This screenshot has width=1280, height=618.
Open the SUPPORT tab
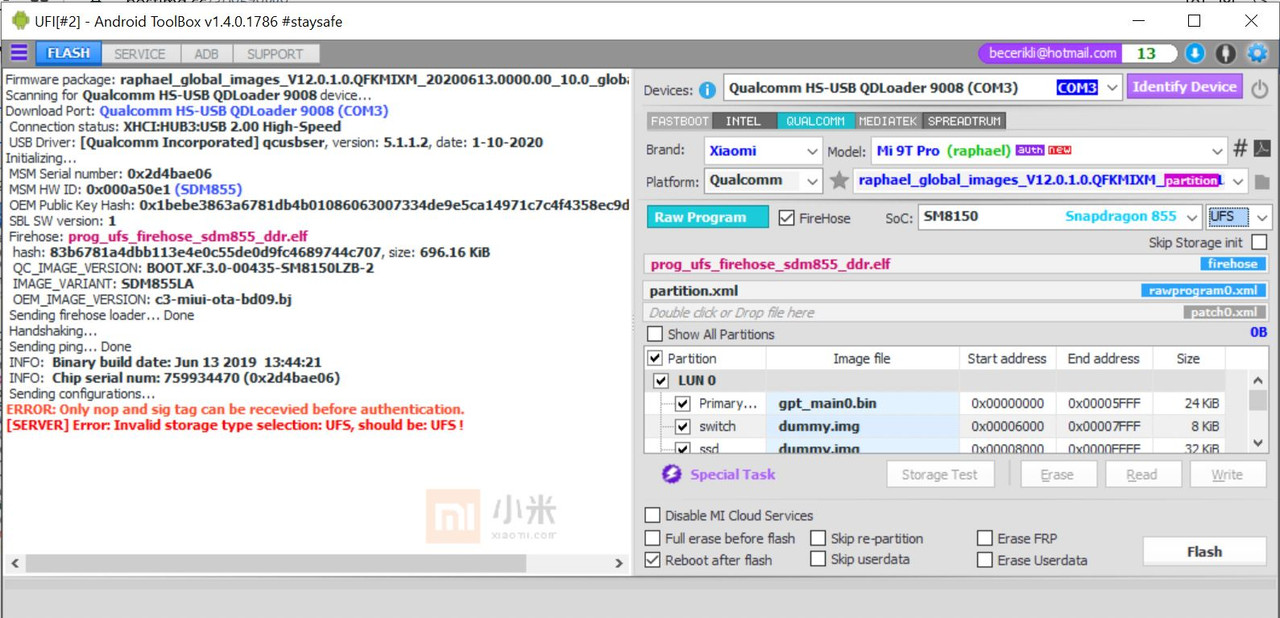pyautogui.click(x=275, y=54)
